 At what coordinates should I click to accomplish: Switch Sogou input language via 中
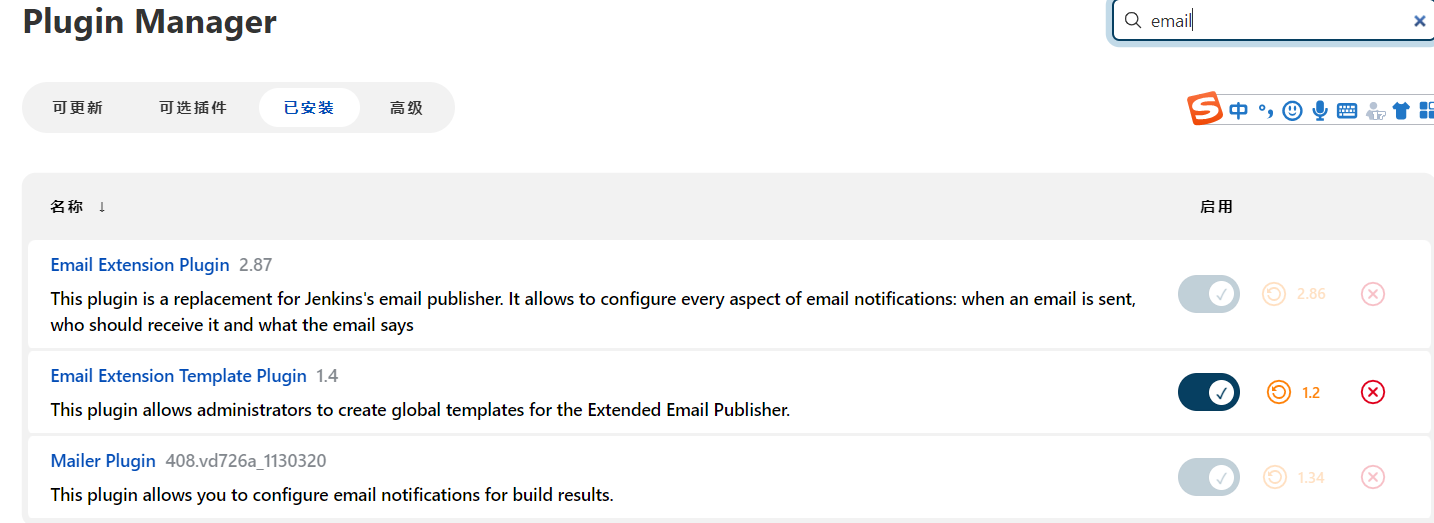click(x=1239, y=111)
